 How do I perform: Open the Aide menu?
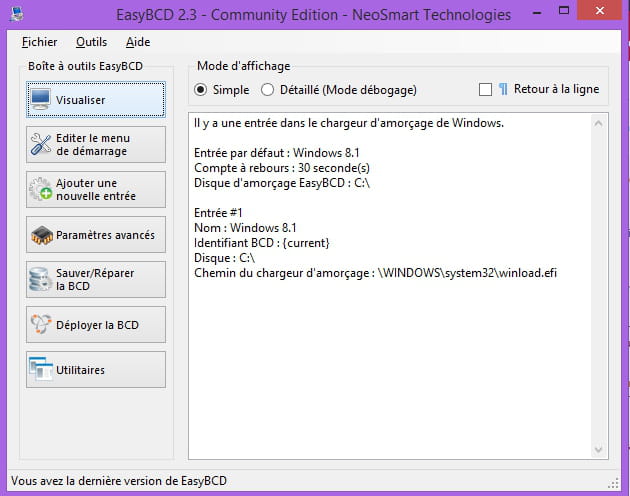[x=138, y=42]
